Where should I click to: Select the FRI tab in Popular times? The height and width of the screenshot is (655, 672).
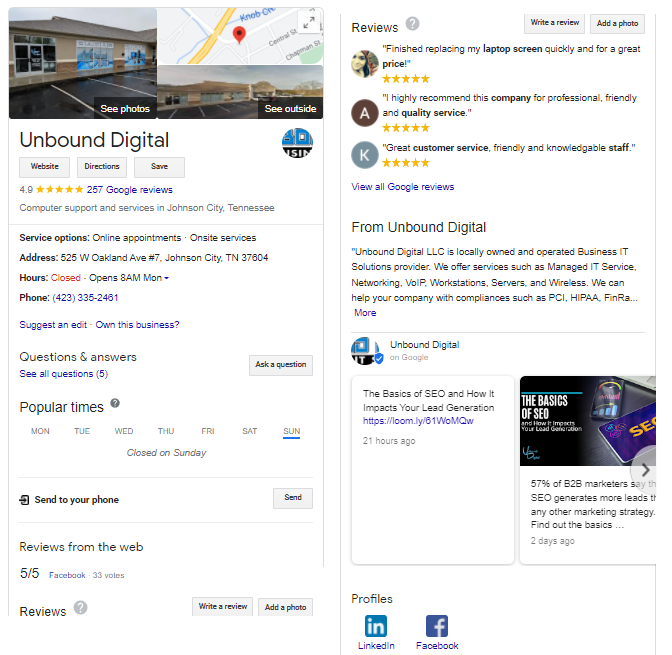click(208, 431)
